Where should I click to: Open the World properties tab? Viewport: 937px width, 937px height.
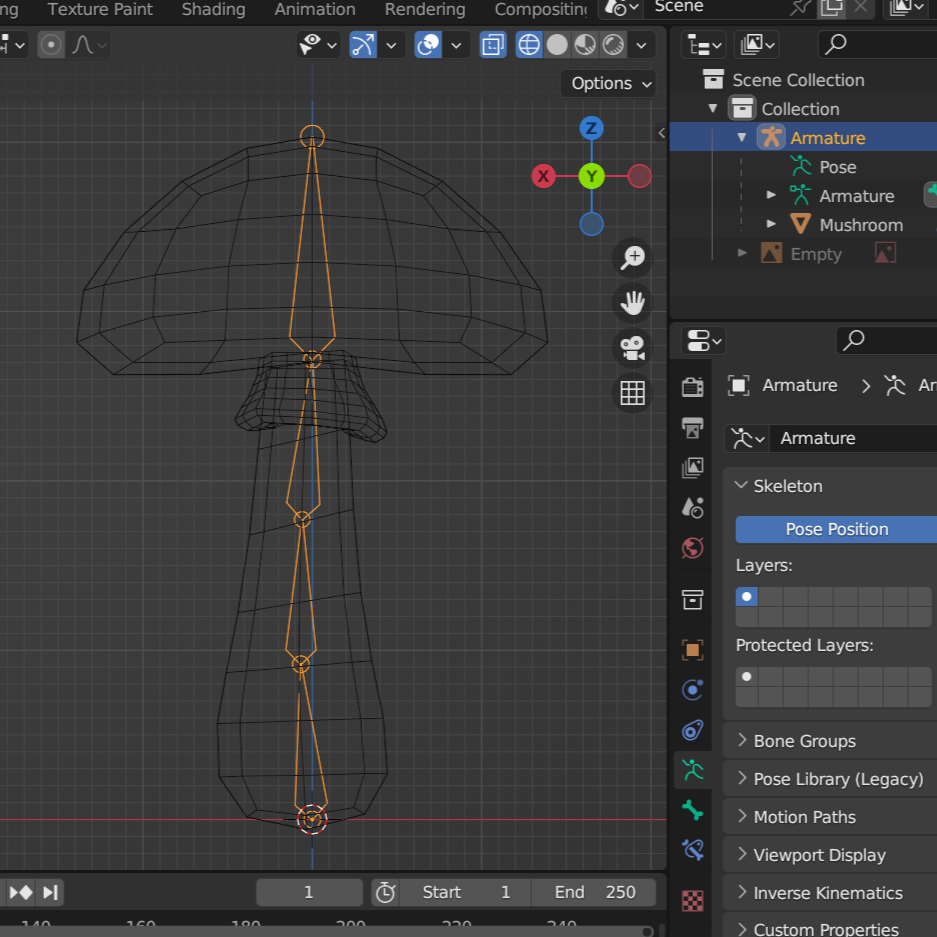[692, 548]
